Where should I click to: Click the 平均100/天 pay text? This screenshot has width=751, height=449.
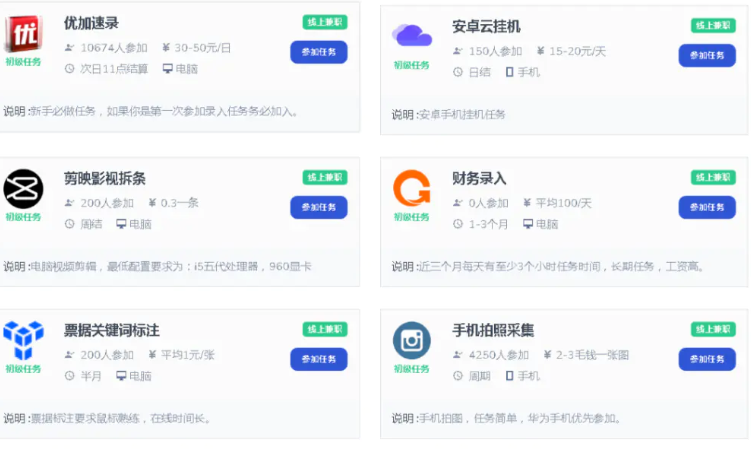564,203
